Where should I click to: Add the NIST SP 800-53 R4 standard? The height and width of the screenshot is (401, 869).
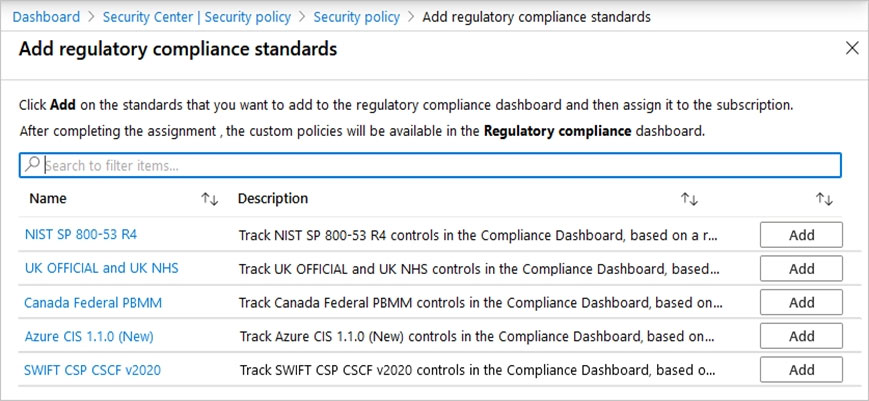click(801, 235)
